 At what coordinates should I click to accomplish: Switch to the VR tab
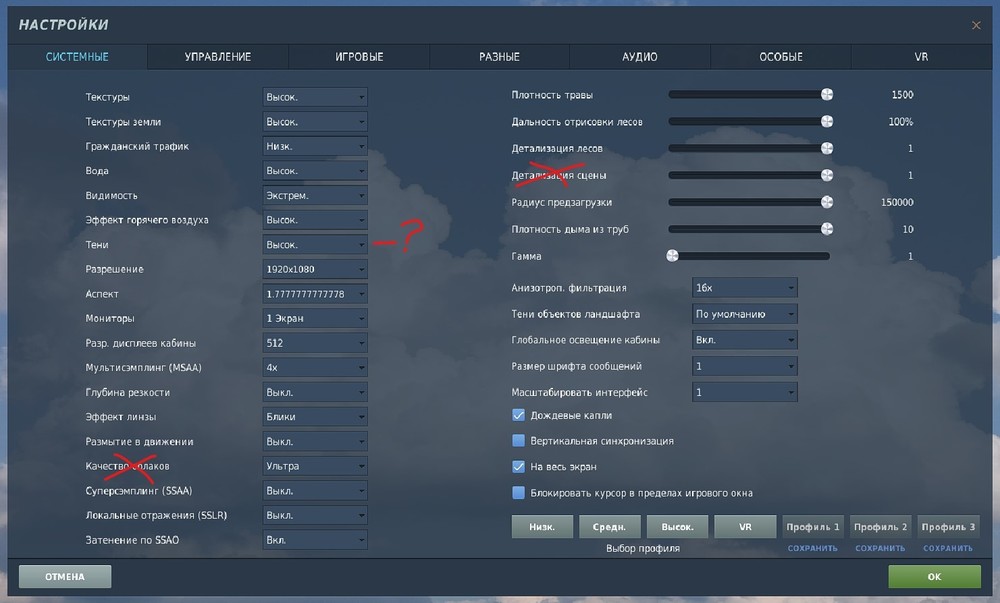click(921, 57)
